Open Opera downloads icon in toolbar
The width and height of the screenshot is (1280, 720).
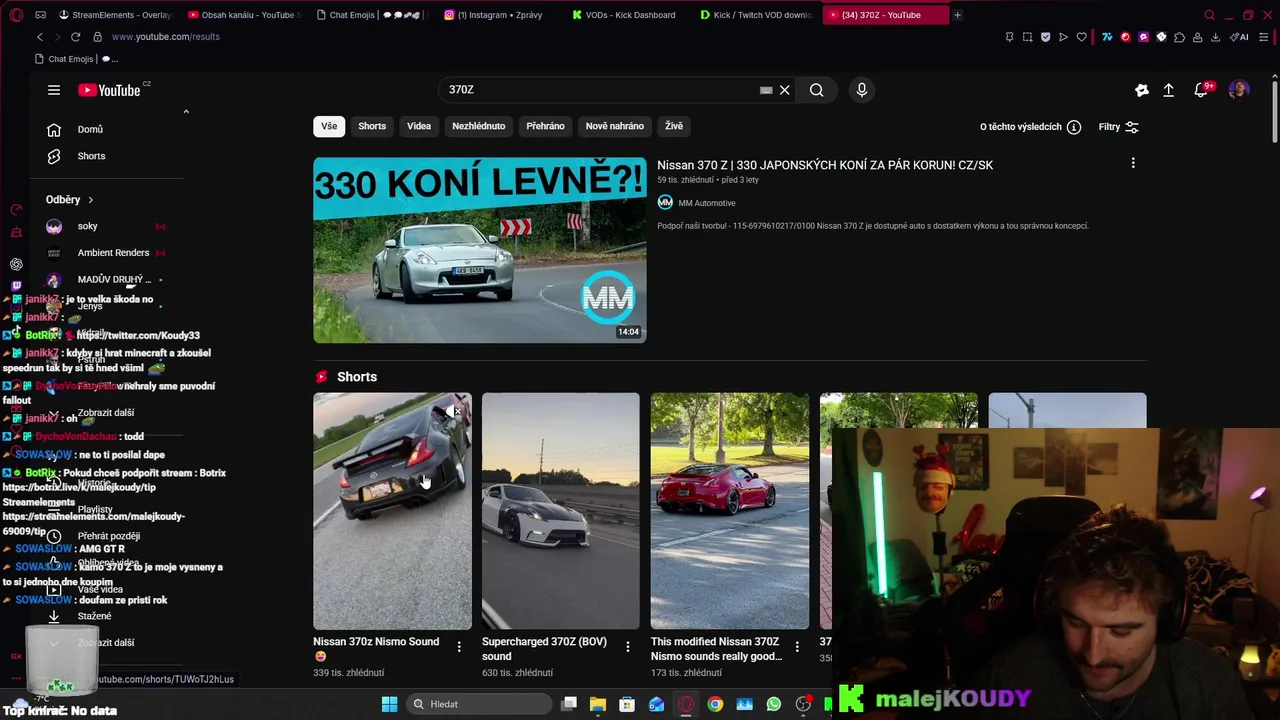click(1215, 37)
